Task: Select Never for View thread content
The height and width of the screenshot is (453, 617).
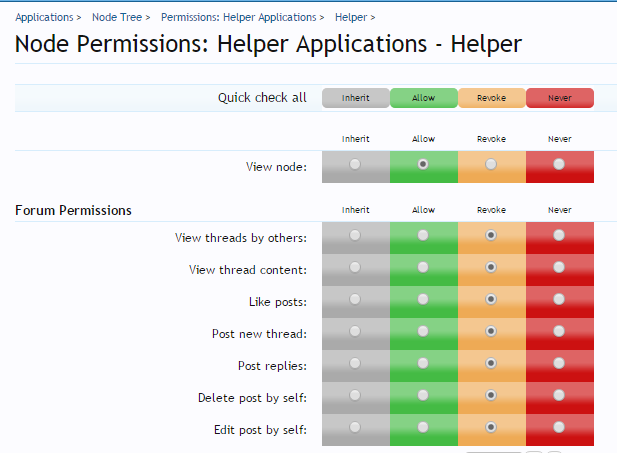Action: pyautogui.click(x=559, y=268)
